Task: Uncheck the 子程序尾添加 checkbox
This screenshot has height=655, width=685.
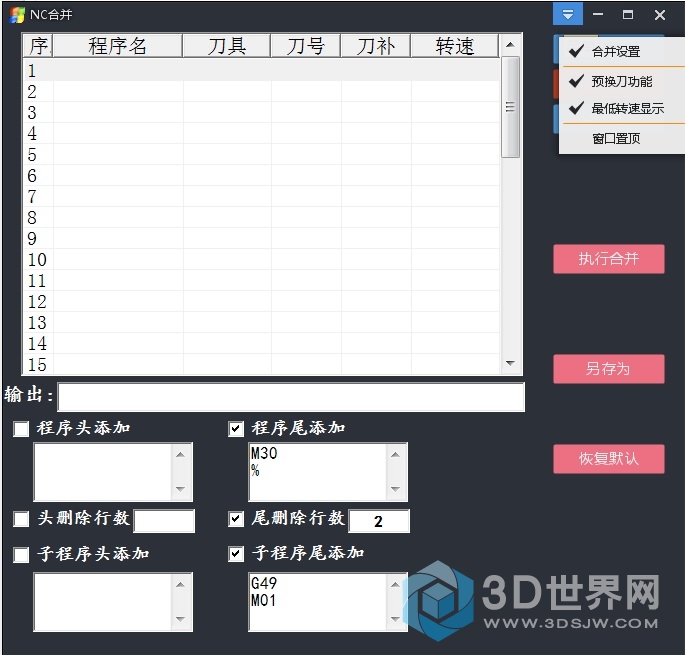Action: 236,554
